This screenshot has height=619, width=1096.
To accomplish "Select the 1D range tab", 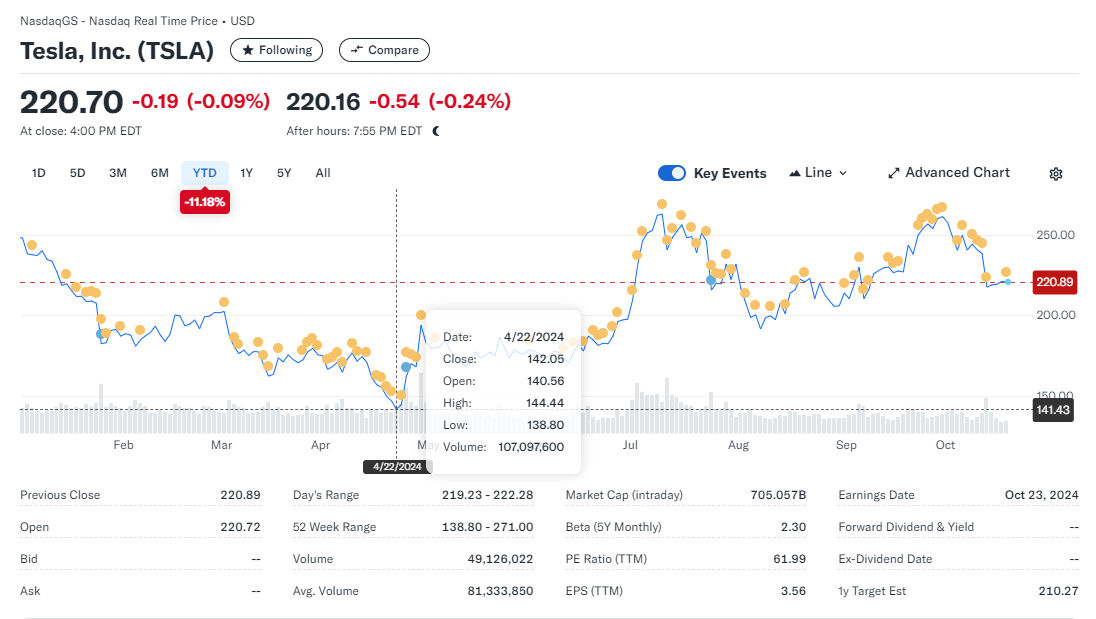I will tap(38, 173).
